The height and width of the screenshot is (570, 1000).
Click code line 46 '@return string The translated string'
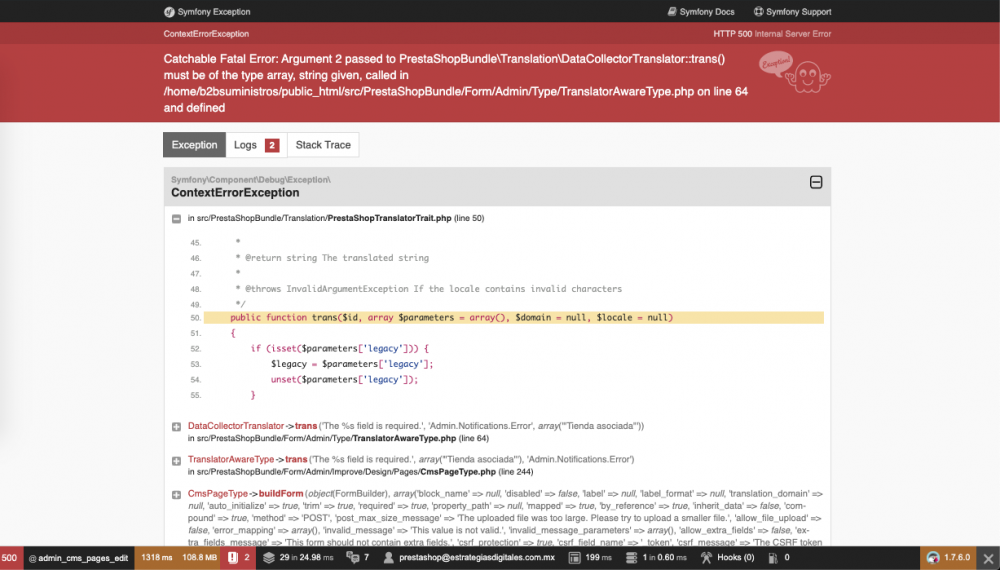point(332,258)
